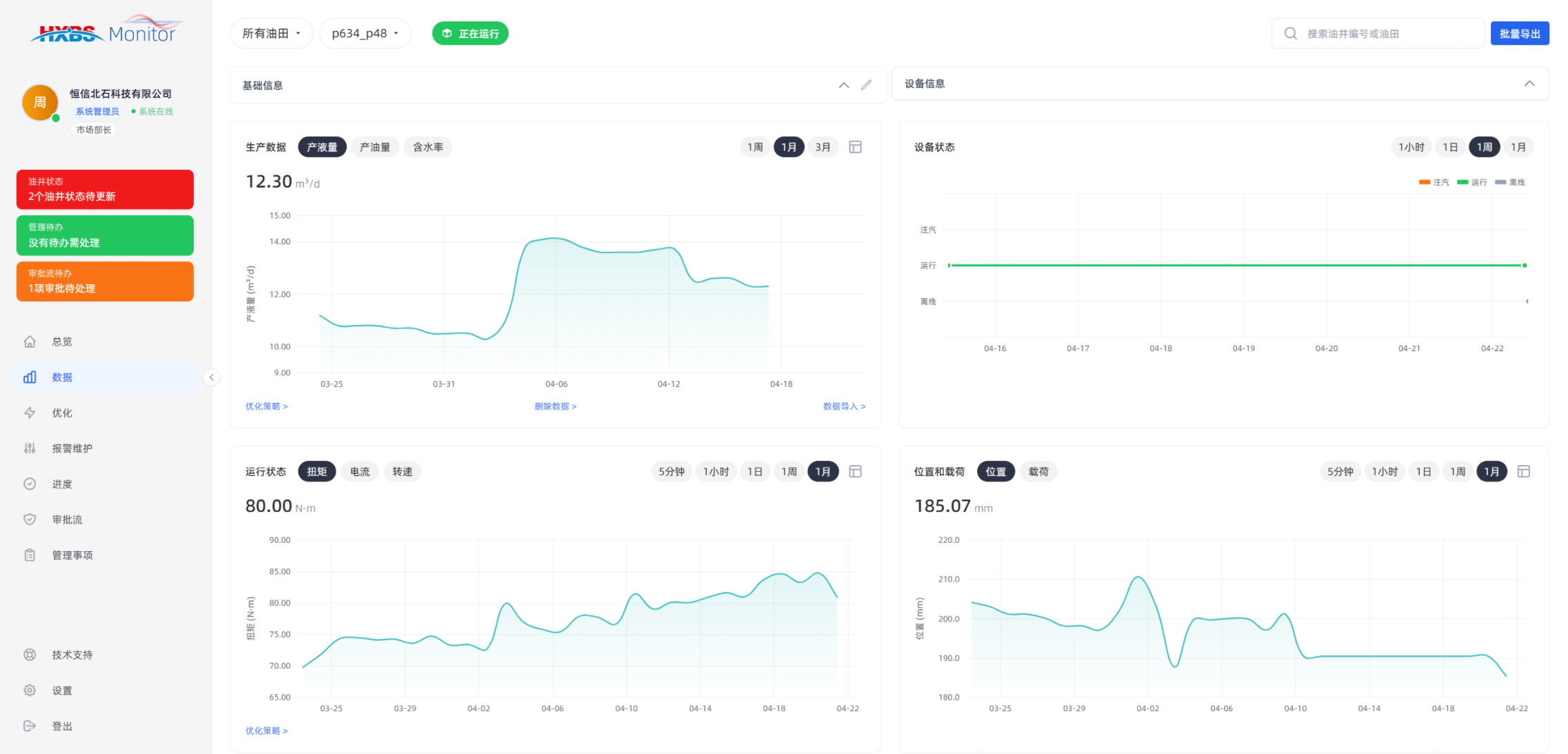The height and width of the screenshot is (754, 1568).
Task: Toggle 产液量 in 生产数据
Action: click(322, 147)
